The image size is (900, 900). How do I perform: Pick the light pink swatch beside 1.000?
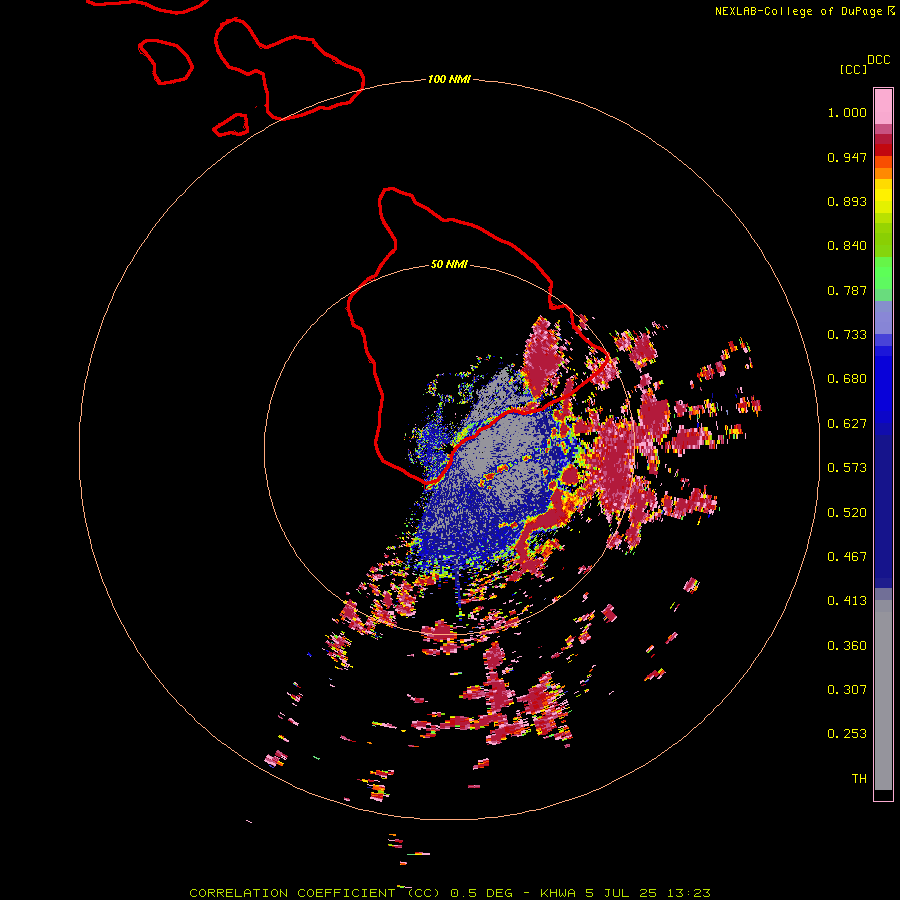(x=883, y=107)
